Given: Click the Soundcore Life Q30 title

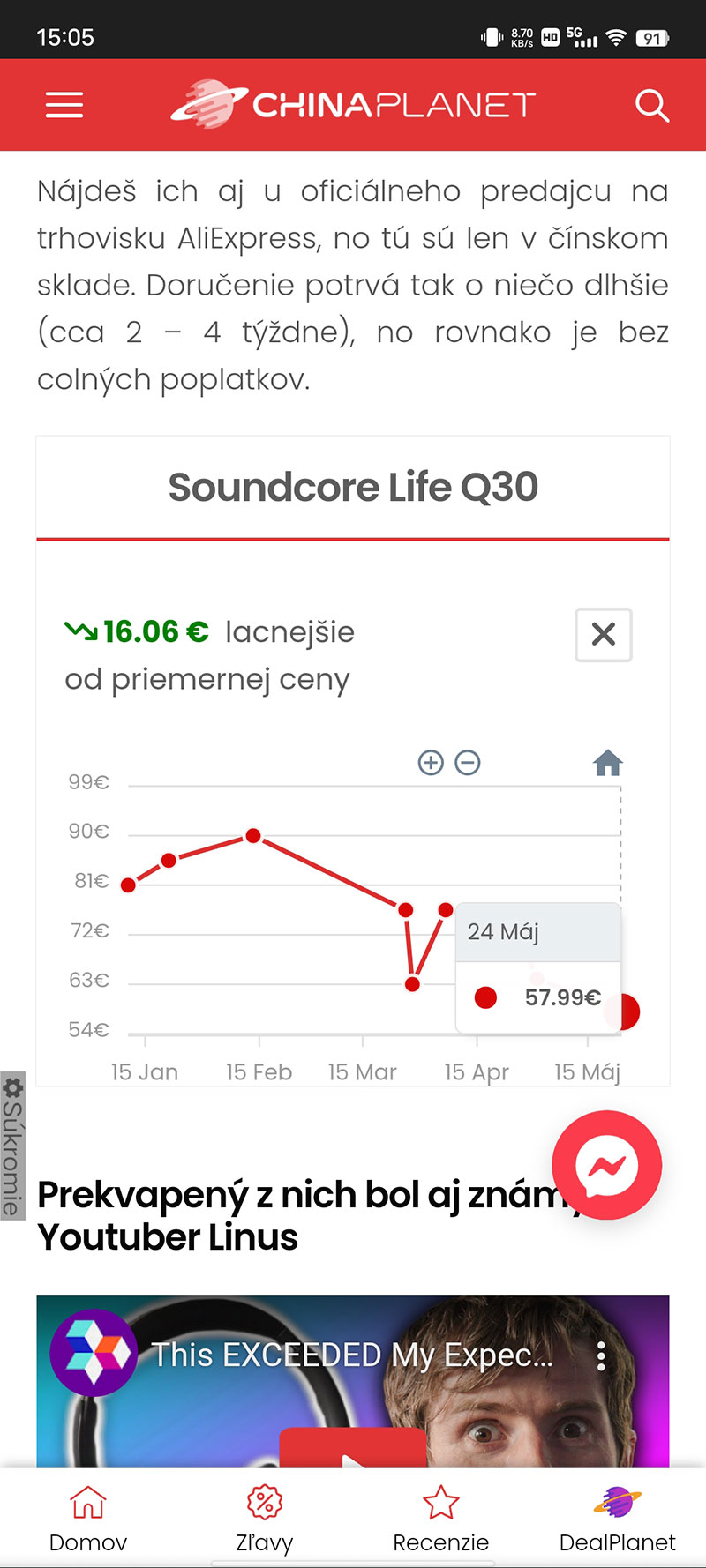Looking at the screenshot, I should (x=353, y=487).
